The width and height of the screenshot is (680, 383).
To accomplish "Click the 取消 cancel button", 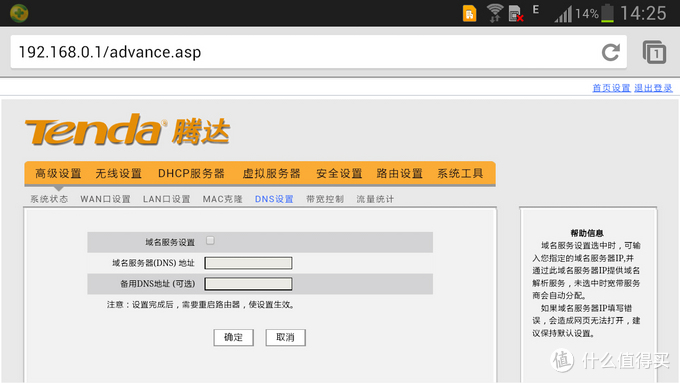I will [x=285, y=337].
